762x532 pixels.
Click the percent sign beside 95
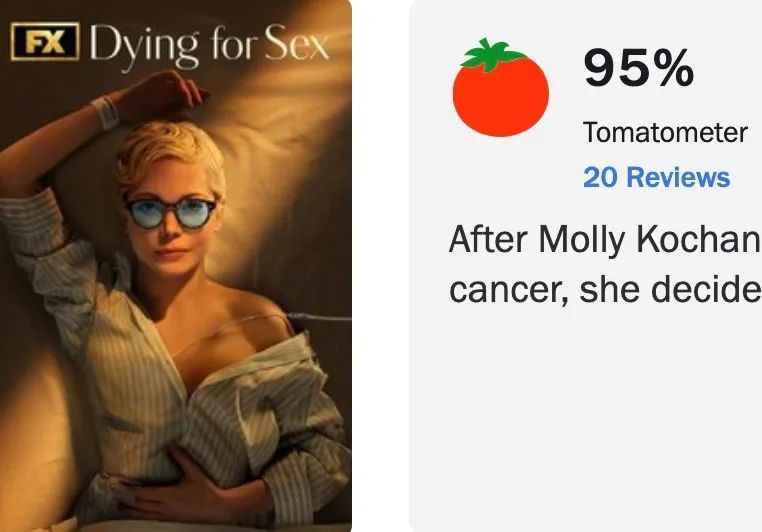(x=673, y=68)
